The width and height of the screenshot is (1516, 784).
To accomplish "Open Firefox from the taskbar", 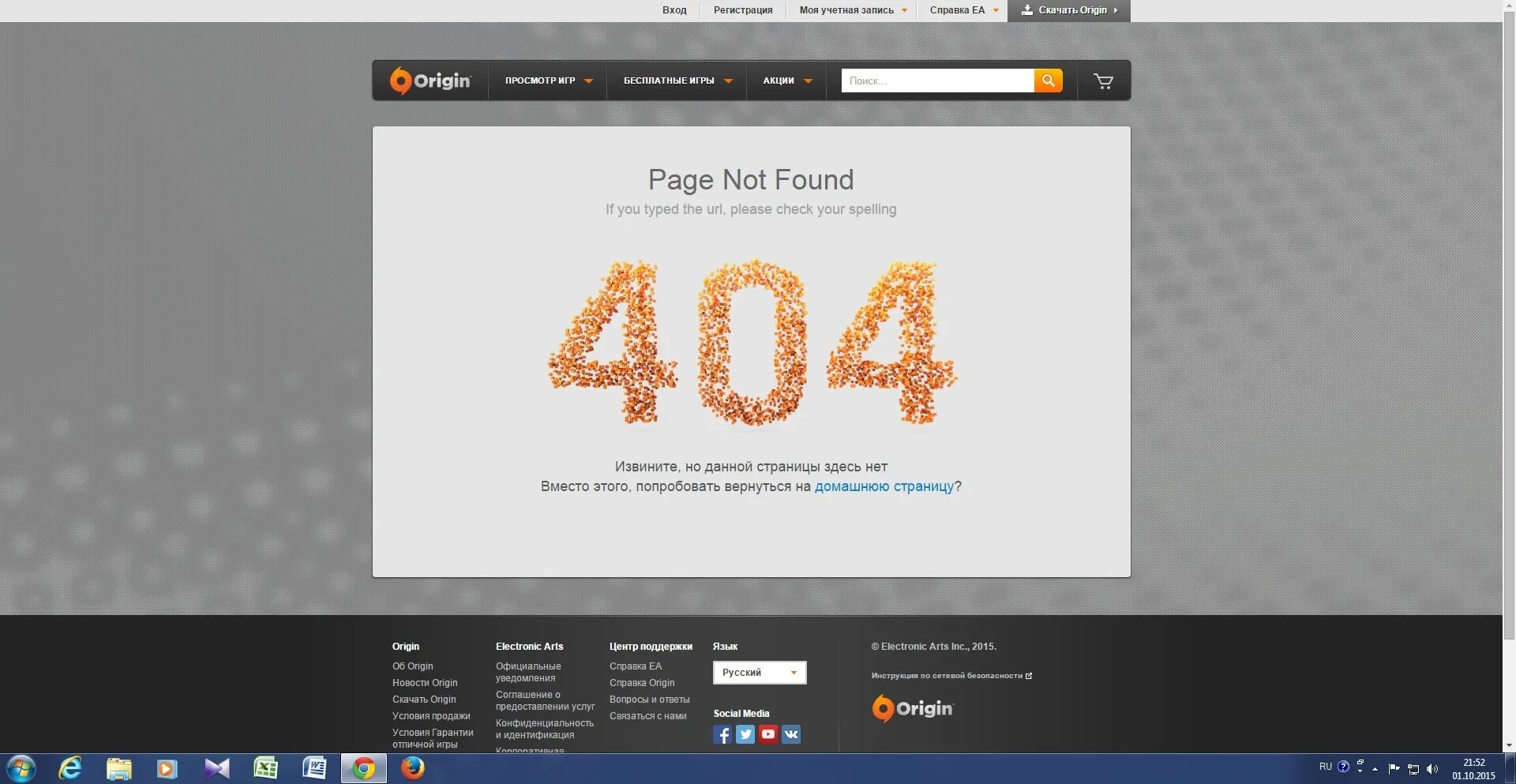I will [x=412, y=768].
